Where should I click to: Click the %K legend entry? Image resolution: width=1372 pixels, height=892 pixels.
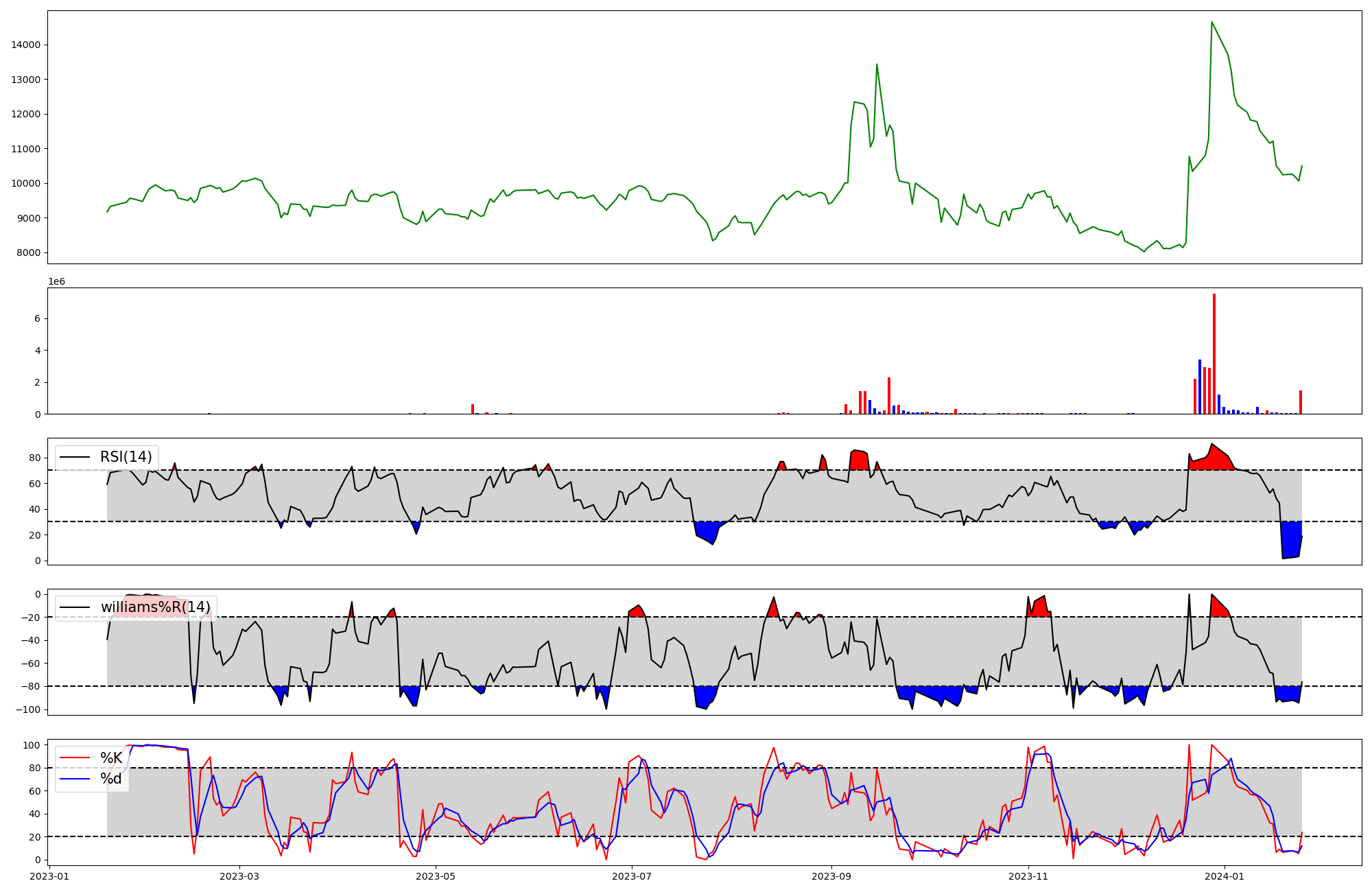point(111,758)
